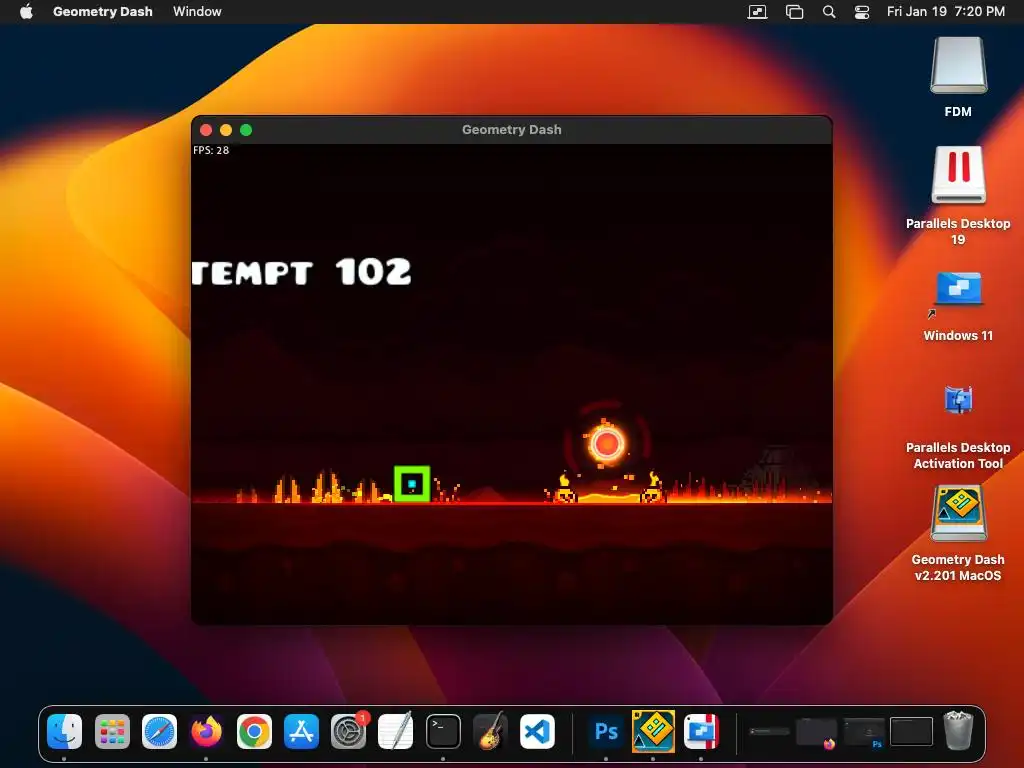
Task: Open the last minimized window thumbnail in the dock
Action: pyautogui.click(x=911, y=731)
